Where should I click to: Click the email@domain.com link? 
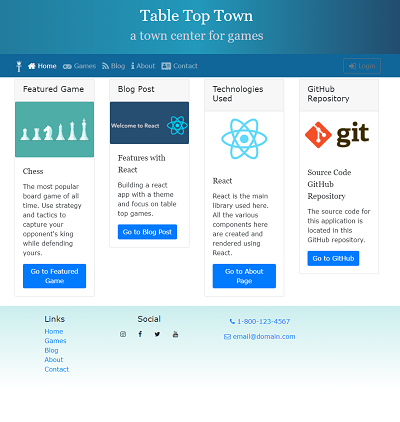[x=260, y=336]
